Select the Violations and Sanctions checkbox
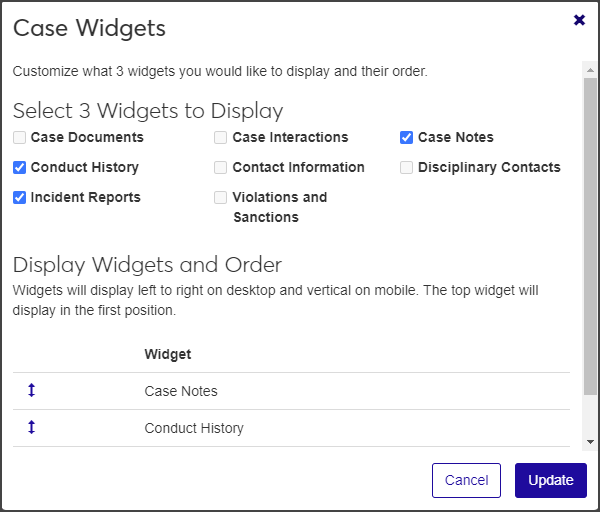This screenshot has width=600, height=512. 221,198
